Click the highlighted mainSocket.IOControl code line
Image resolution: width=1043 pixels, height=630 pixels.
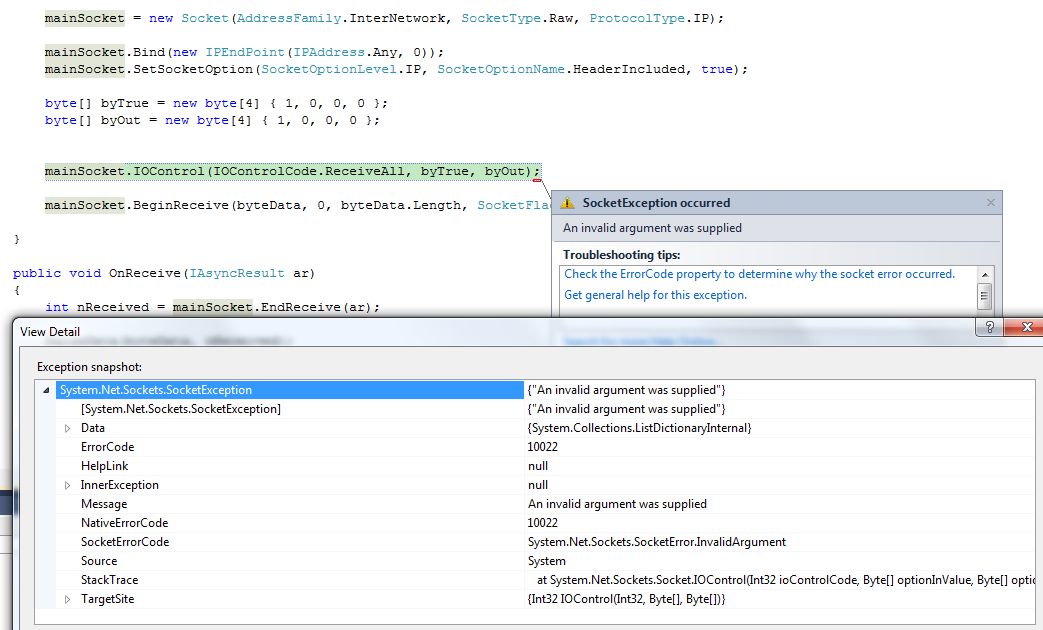[293, 172]
